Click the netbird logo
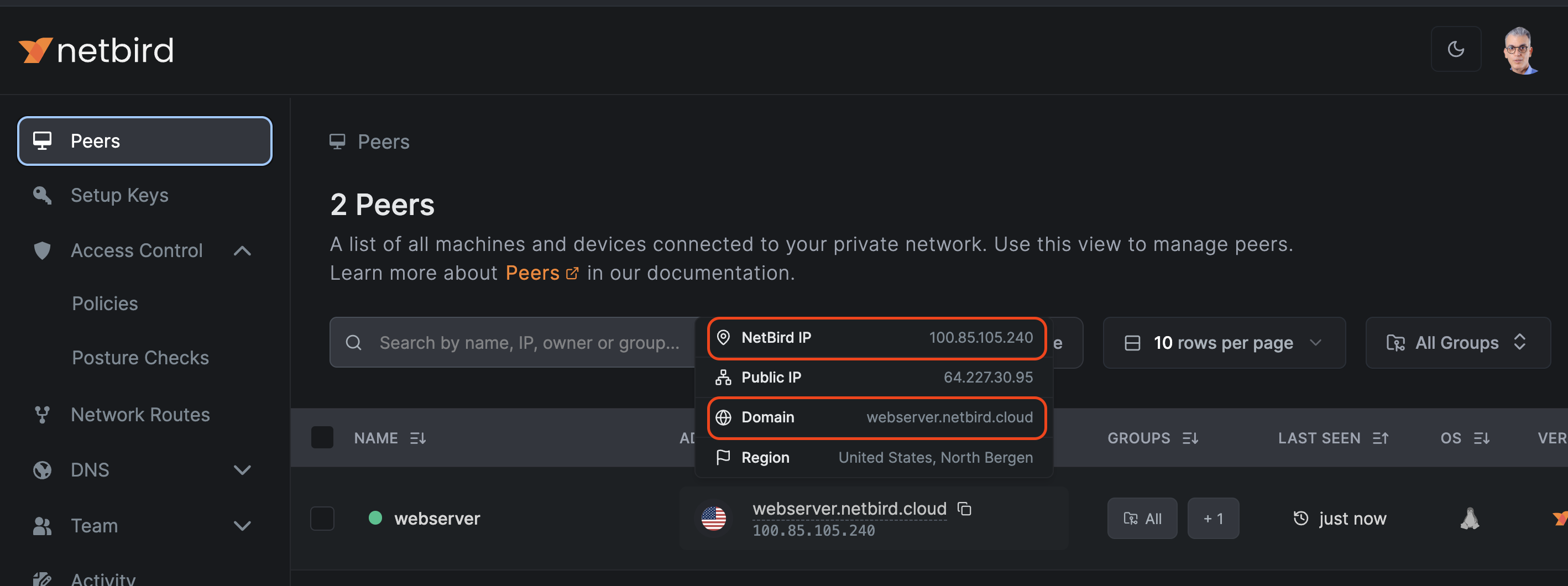The width and height of the screenshot is (1568, 586). click(x=96, y=50)
